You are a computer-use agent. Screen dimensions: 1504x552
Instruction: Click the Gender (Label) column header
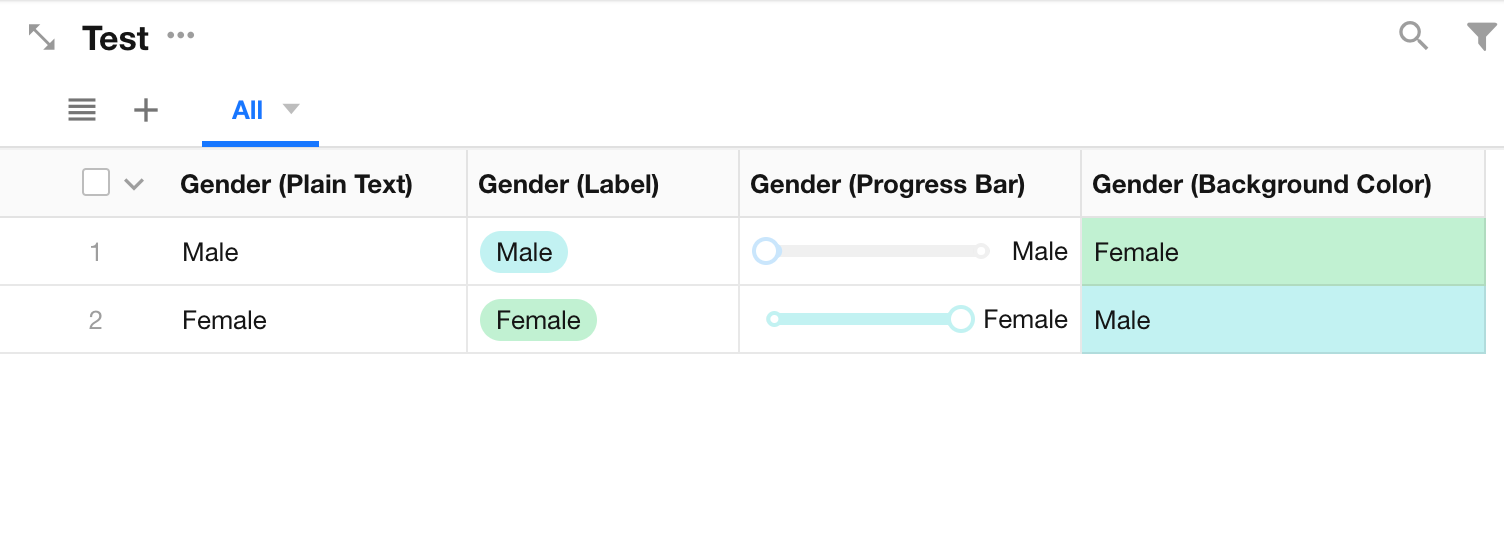568,184
